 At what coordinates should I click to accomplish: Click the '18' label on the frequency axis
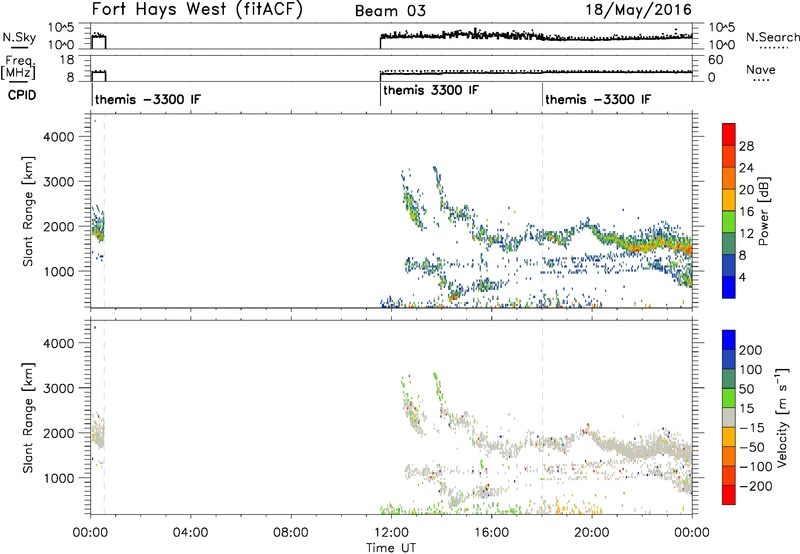(66, 60)
